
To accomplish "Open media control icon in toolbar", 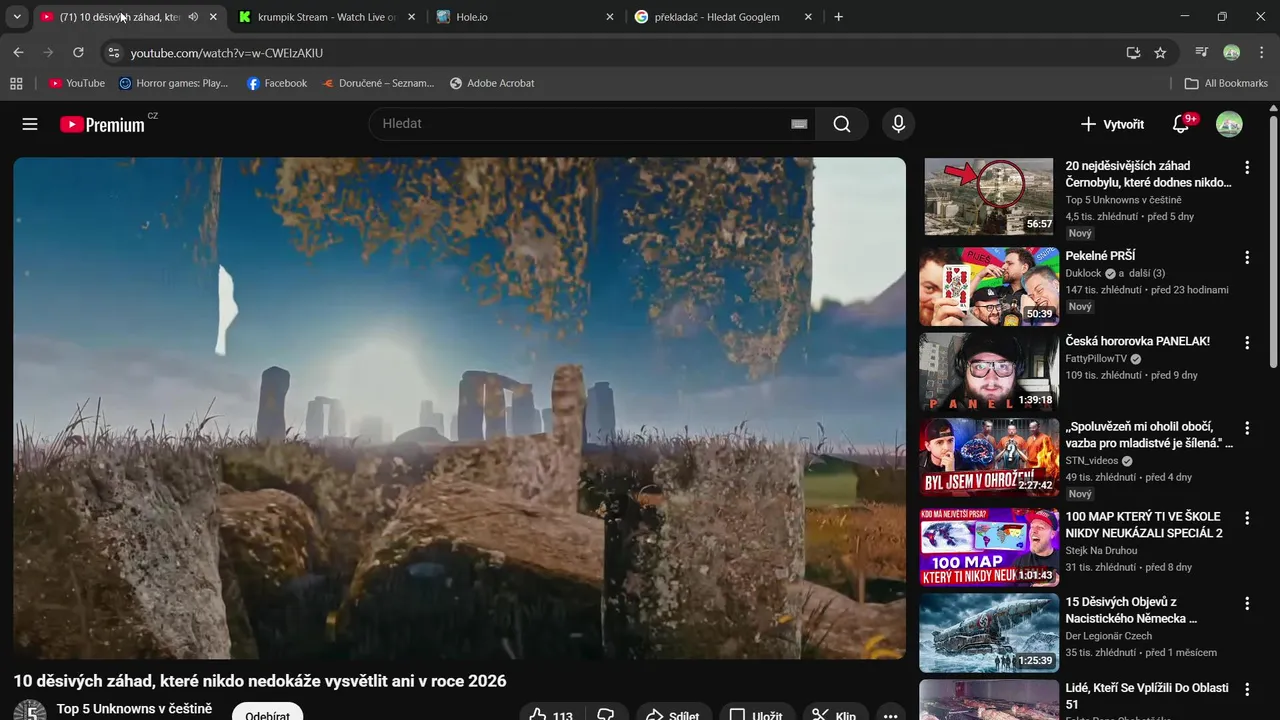I will (1202, 53).
